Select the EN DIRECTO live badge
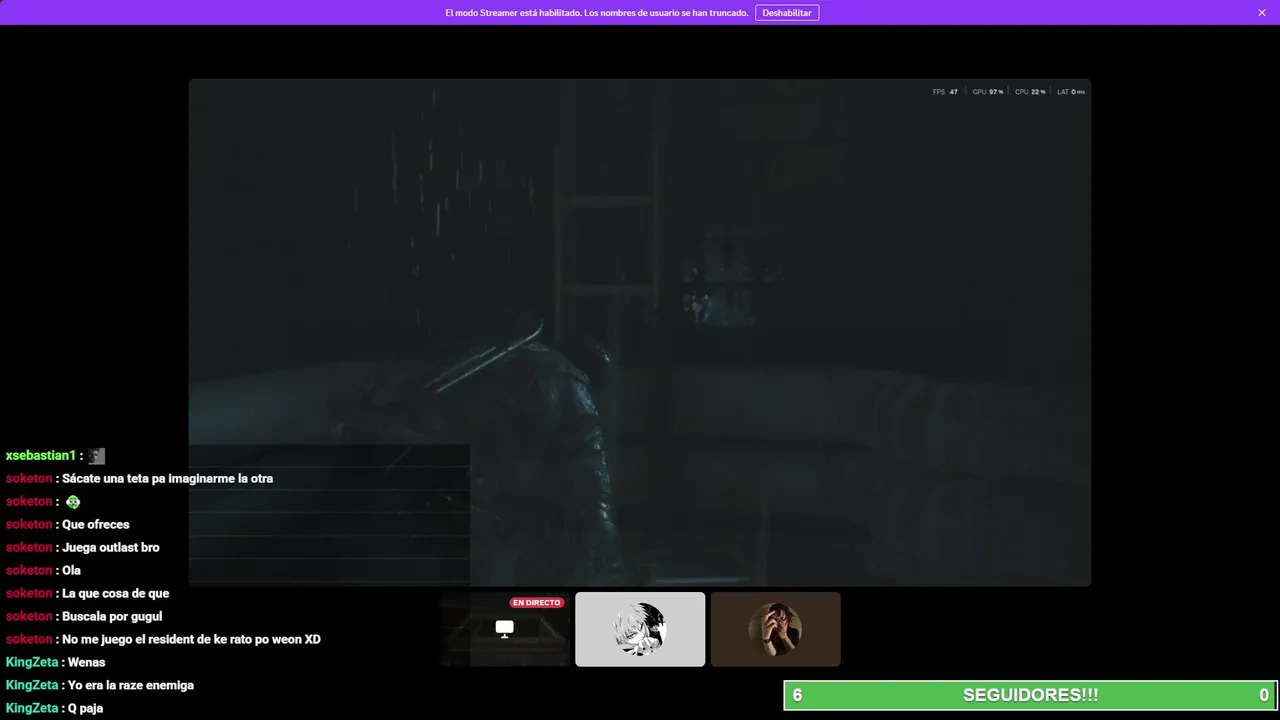The image size is (1280, 720). click(x=537, y=603)
